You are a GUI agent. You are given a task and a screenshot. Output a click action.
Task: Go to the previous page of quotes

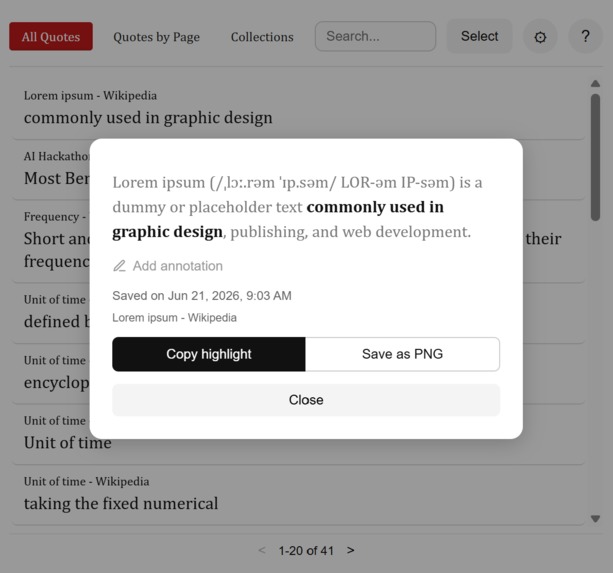(262, 550)
